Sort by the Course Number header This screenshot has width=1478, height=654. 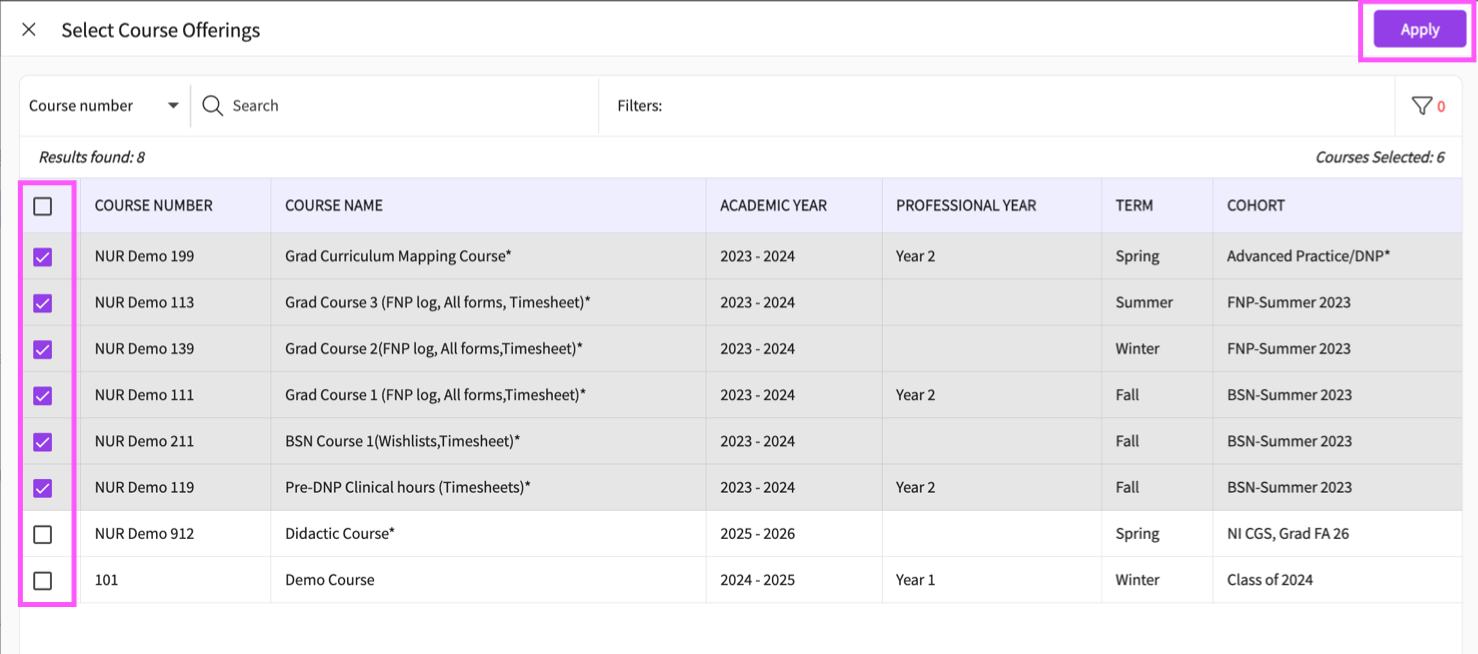point(153,206)
